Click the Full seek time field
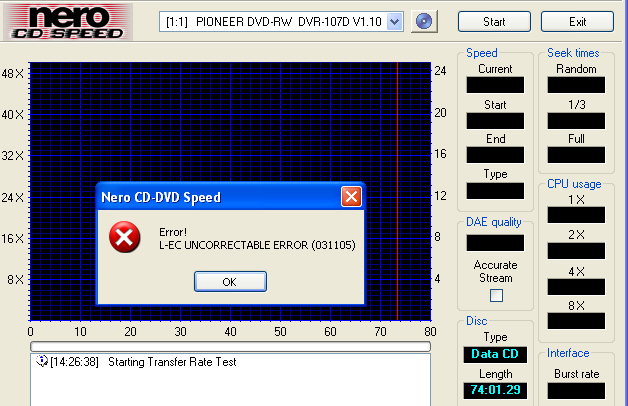Image resolution: width=628 pixels, height=406 pixels. pos(576,155)
